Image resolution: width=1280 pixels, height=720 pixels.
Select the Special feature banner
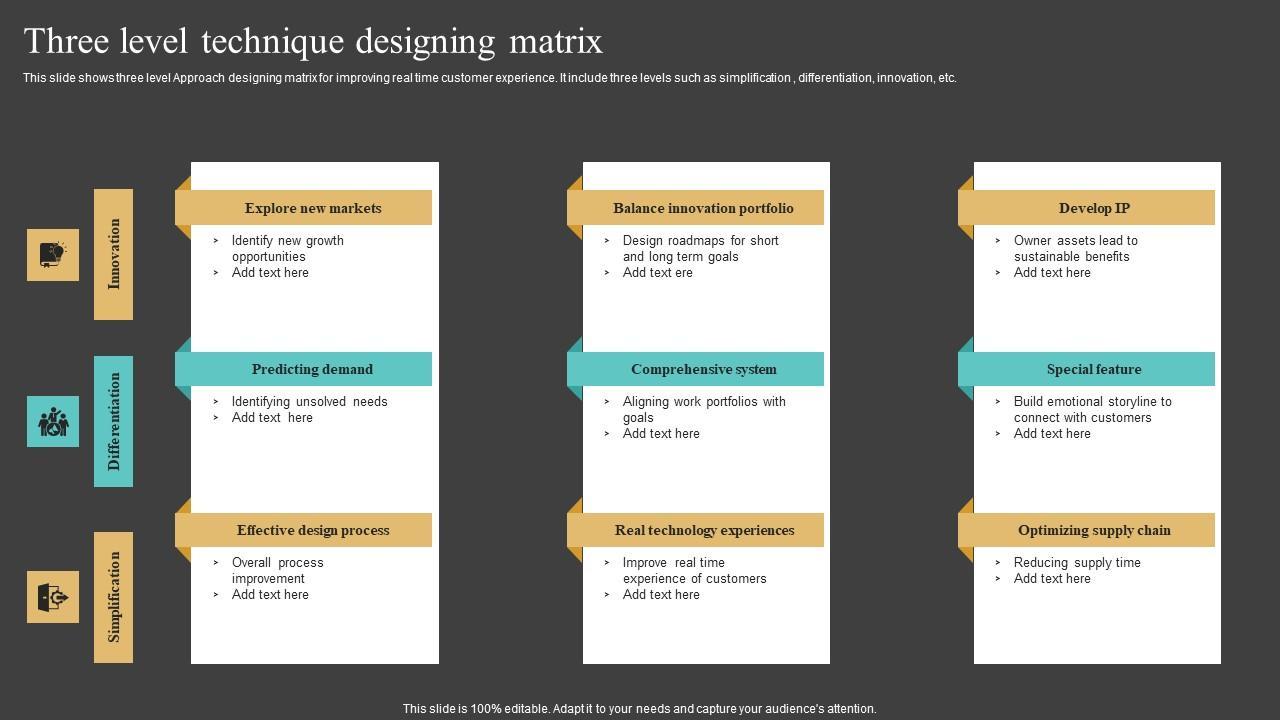click(x=1087, y=369)
